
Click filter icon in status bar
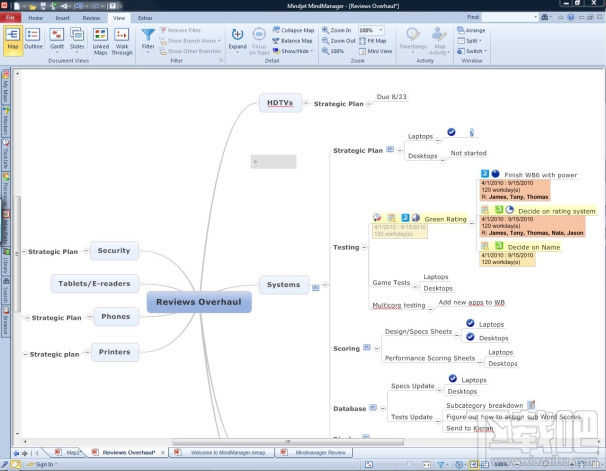(x=440, y=464)
